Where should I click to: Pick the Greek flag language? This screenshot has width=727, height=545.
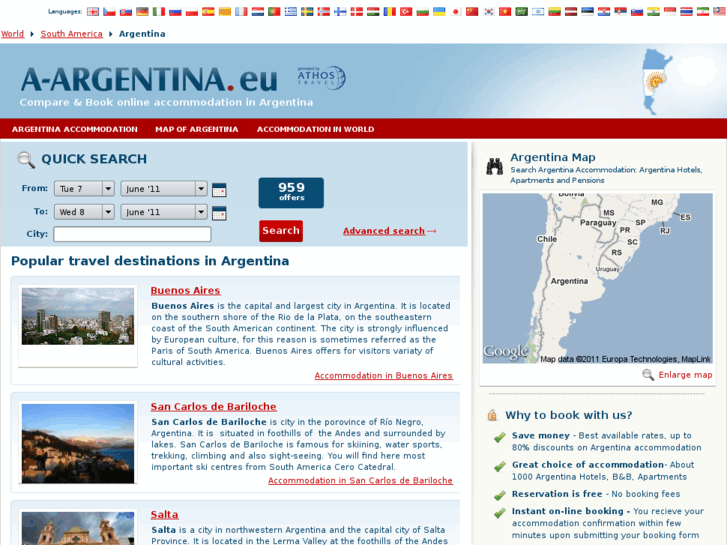click(291, 12)
